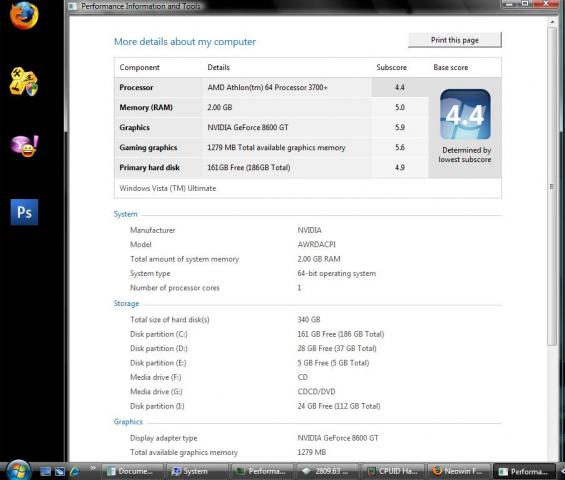565x480 pixels.
Task: Click the Number of processor cores label
Action: click(175, 288)
